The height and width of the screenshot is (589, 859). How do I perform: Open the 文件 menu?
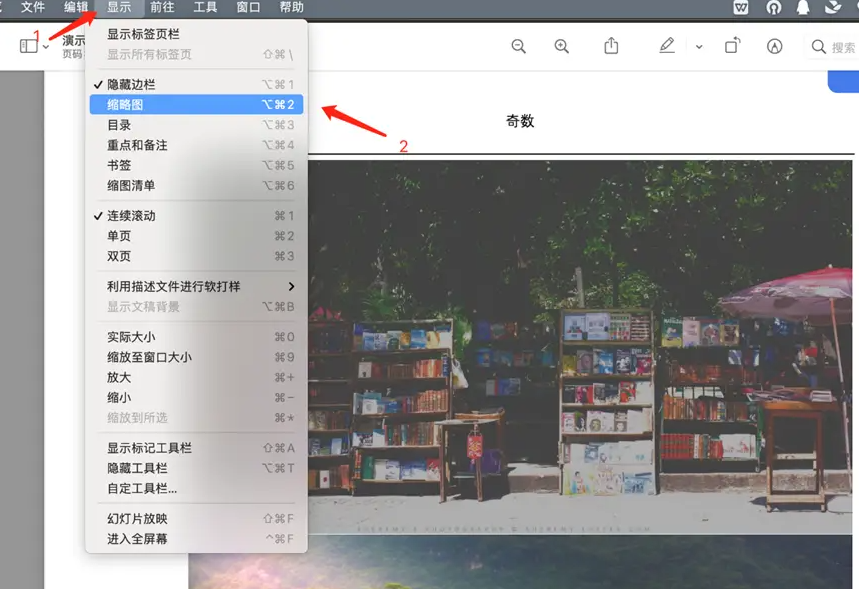pos(33,8)
